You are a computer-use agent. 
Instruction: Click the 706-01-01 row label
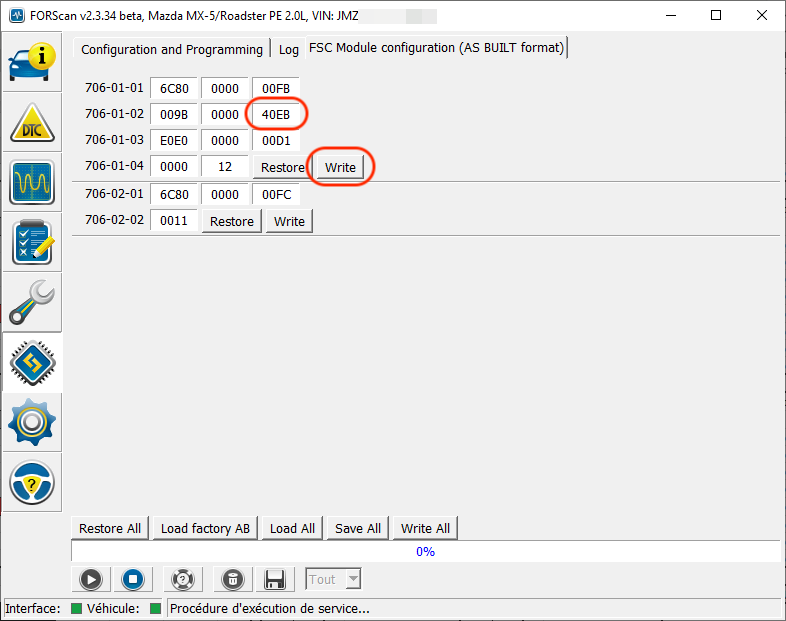pos(114,88)
